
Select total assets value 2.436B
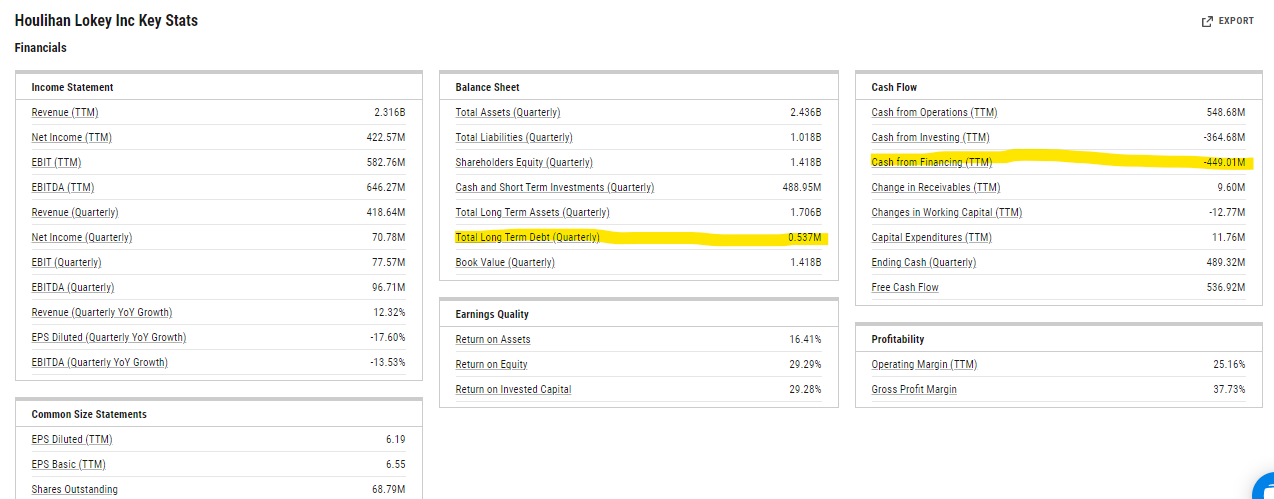coord(806,112)
